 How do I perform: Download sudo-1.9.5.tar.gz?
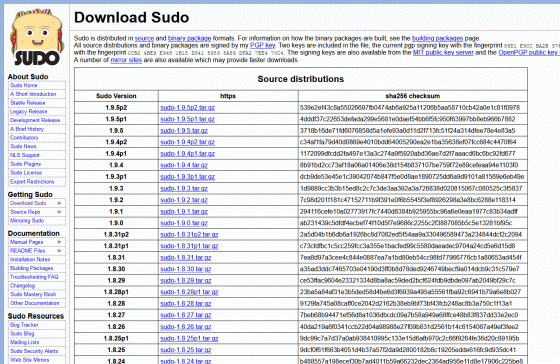(x=184, y=131)
